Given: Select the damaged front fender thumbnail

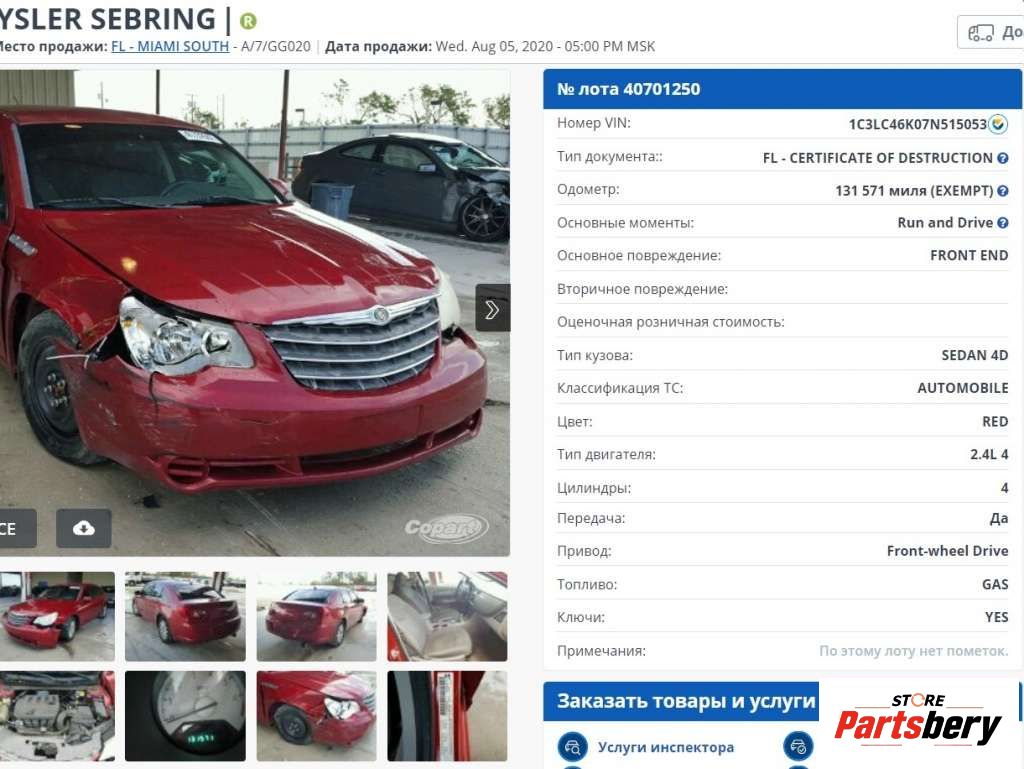Looking at the screenshot, I should (x=317, y=716).
